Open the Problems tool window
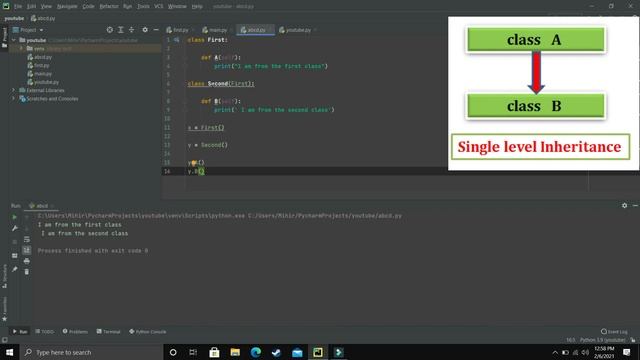 click(x=75, y=331)
